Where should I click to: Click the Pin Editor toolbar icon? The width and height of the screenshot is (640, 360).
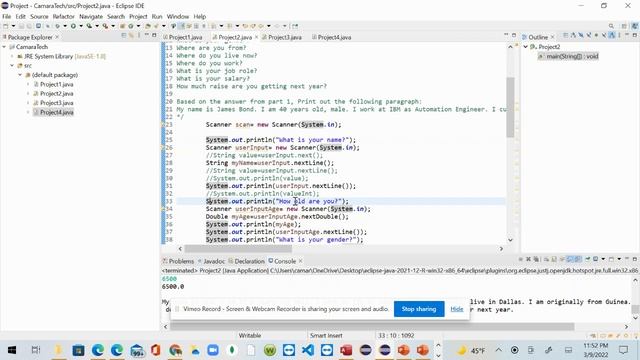tap(295, 26)
